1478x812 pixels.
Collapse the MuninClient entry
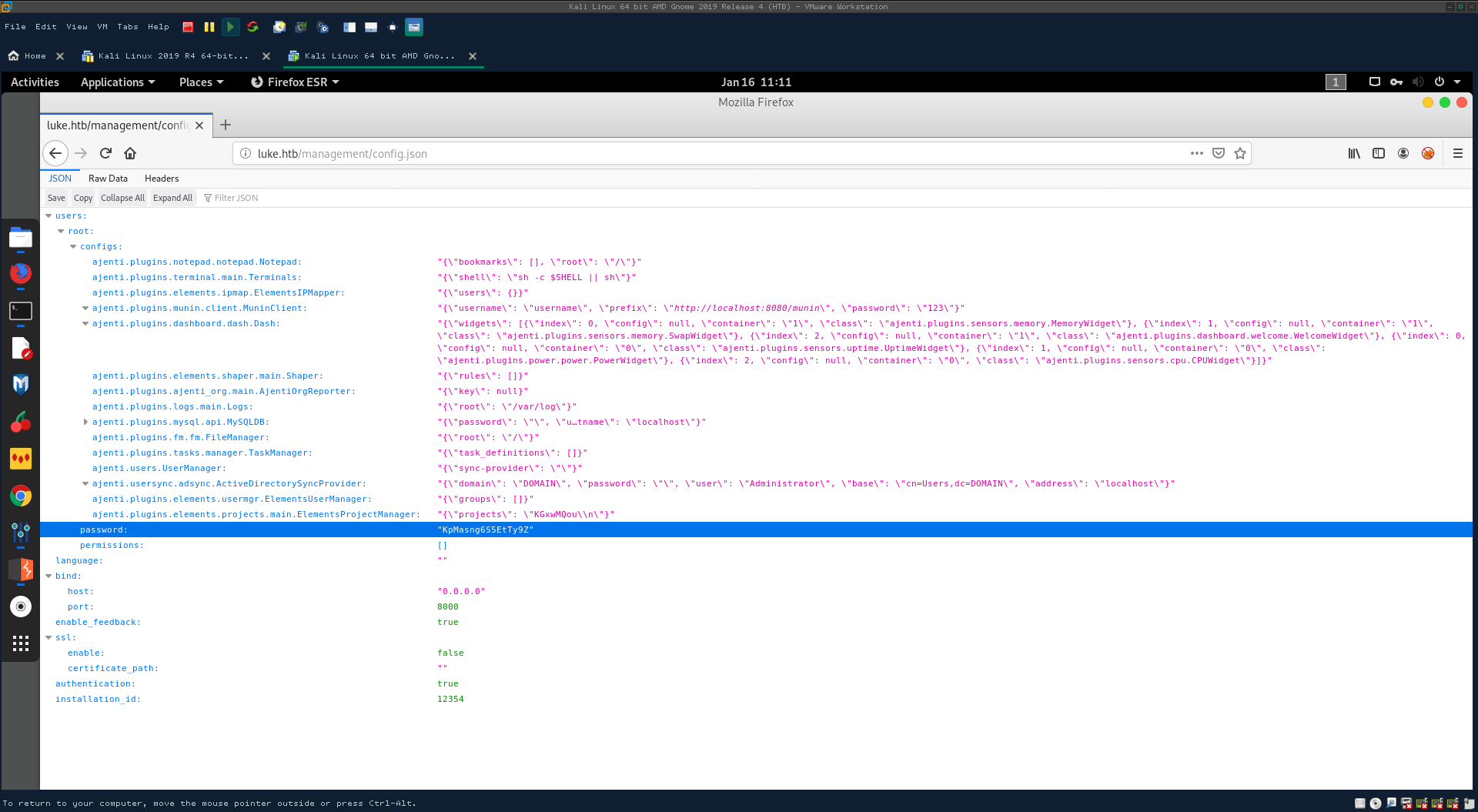(x=85, y=308)
